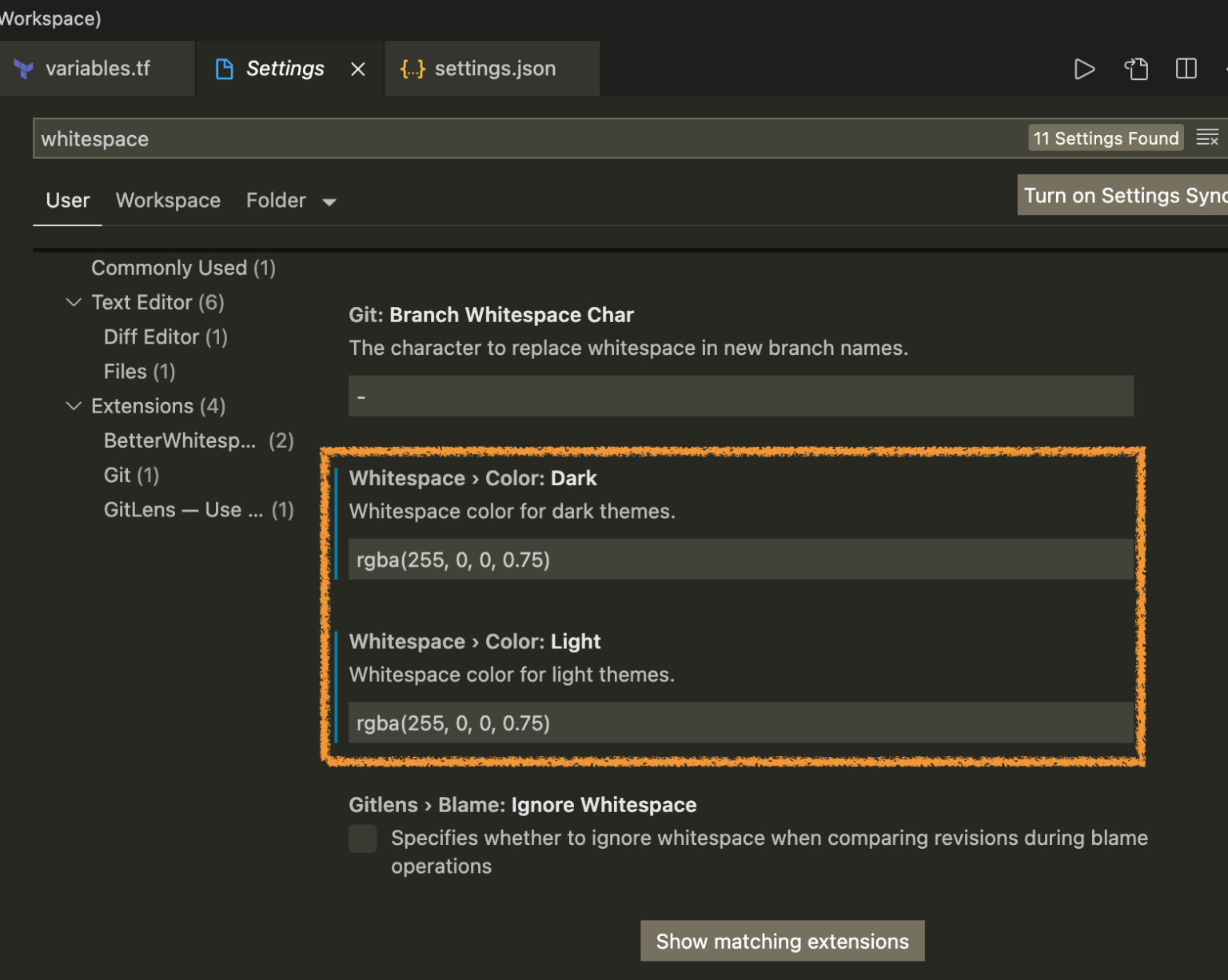Clear the settings search with the filter icon
Image resolution: width=1228 pixels, height=980 pixels.
point(1207,137)
